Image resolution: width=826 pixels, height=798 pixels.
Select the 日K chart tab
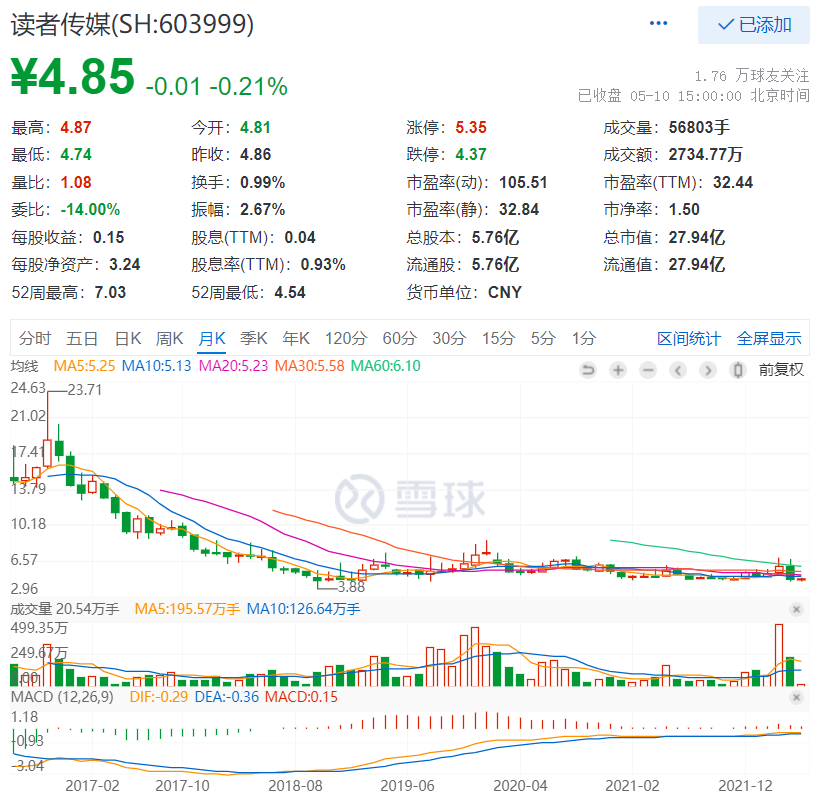[128, 339]
